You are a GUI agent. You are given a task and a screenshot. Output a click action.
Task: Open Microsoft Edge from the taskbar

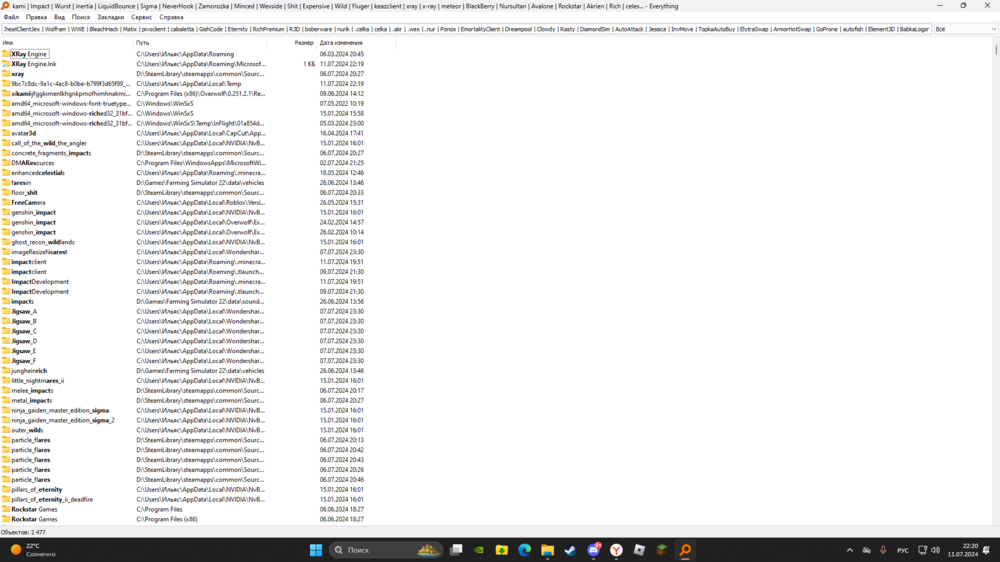pyautogui.click(x=525, y=550)
